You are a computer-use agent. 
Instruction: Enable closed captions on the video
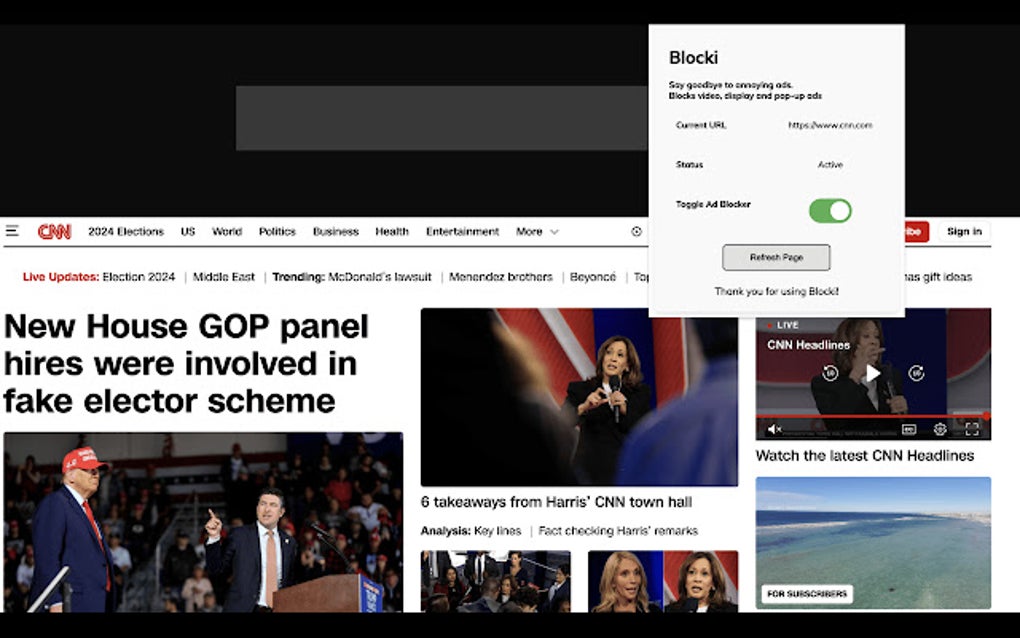click(908, 429)
